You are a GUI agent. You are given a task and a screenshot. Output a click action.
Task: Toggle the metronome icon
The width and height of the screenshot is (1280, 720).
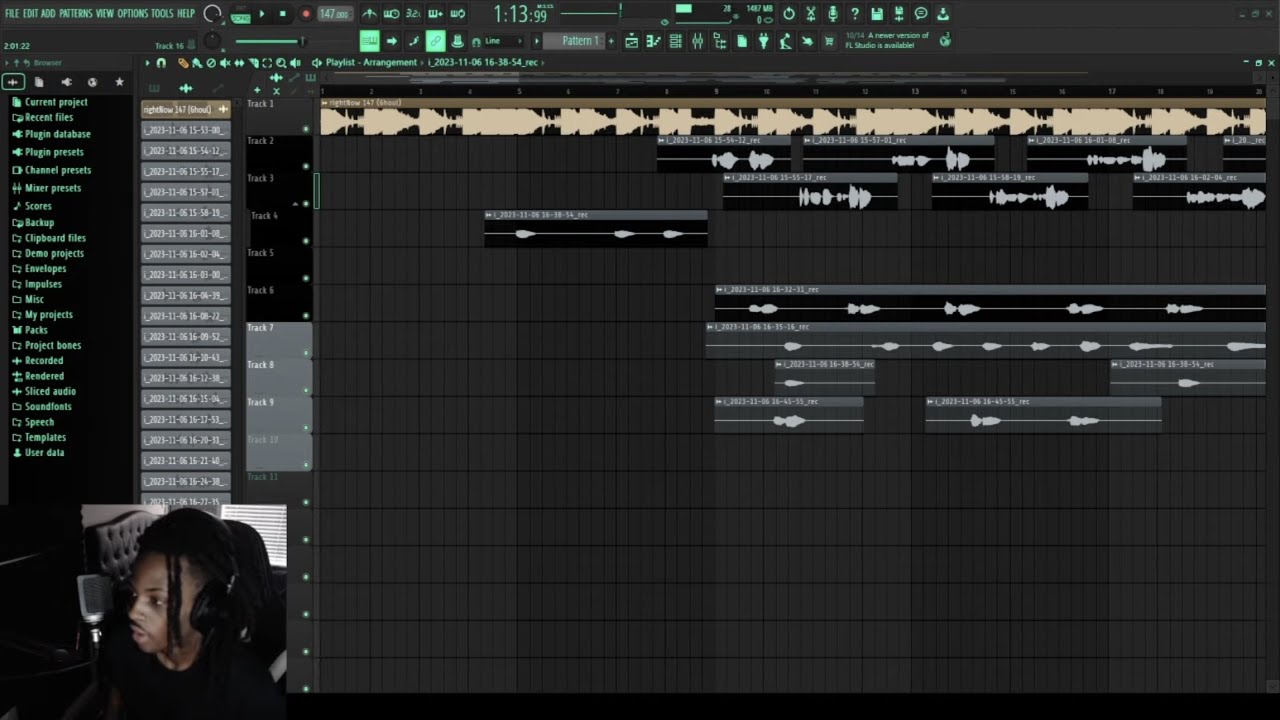tap(370, 14)
